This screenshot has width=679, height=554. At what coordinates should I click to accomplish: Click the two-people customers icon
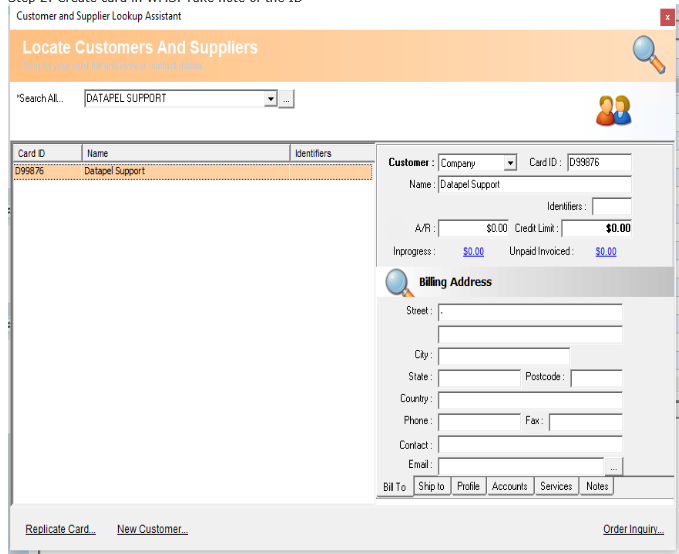click(x=614, y=110)
